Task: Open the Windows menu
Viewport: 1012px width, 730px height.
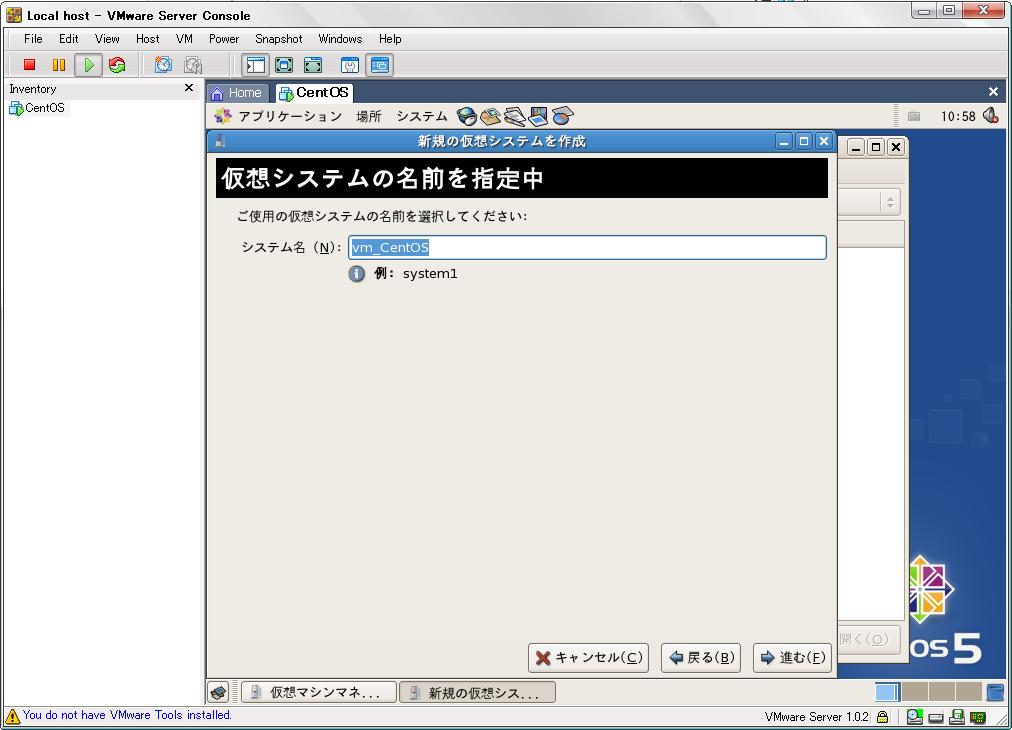Action: (x=340, y=39)
